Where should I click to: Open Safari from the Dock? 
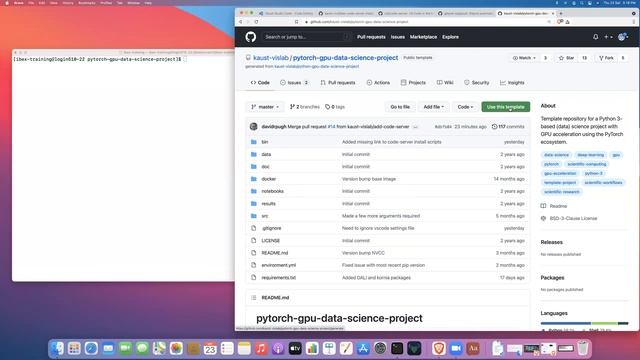pos(91,348)
